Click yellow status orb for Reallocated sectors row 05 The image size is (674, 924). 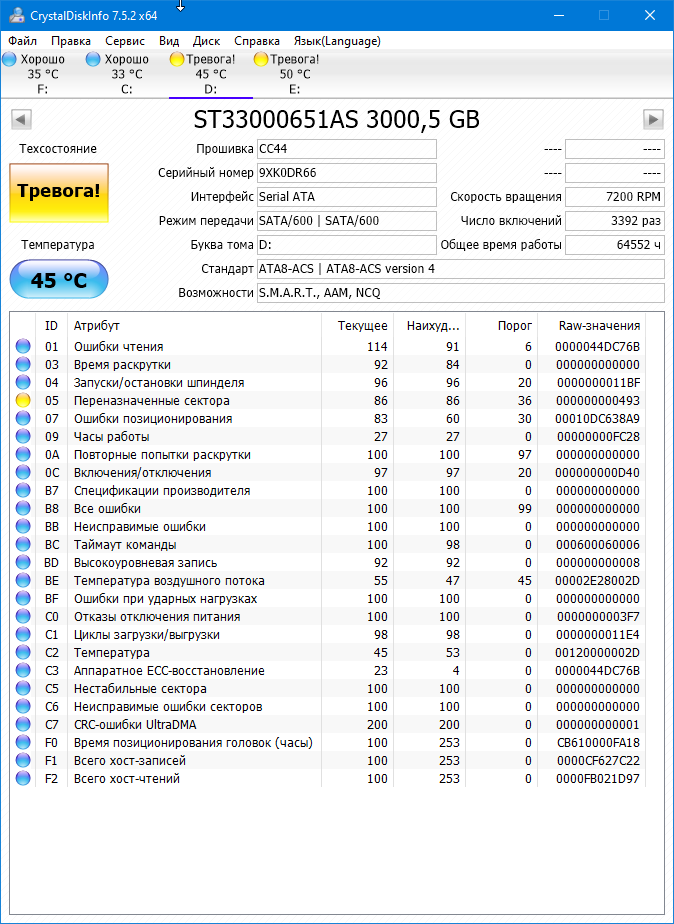pos(23,401)
